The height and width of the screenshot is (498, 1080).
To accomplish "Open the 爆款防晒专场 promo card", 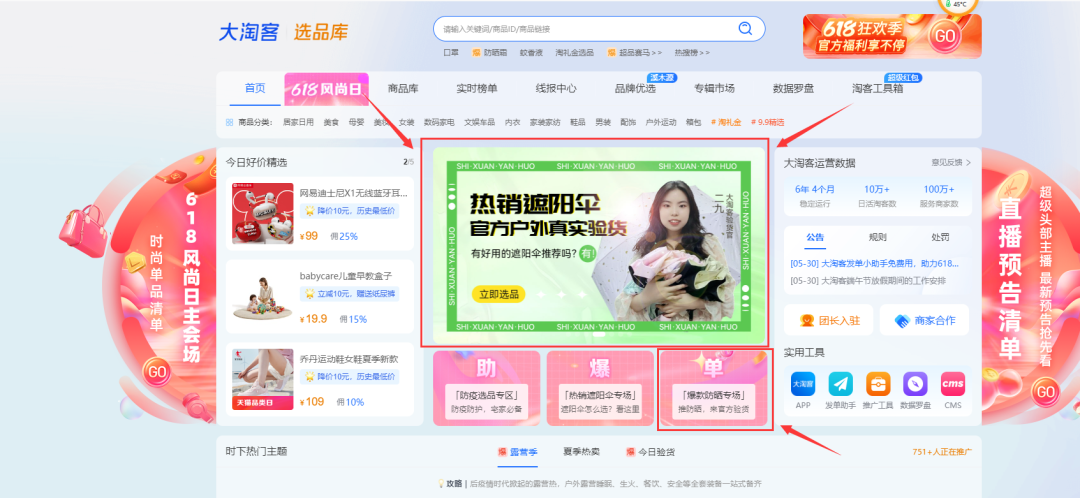I will coord(714,390).
